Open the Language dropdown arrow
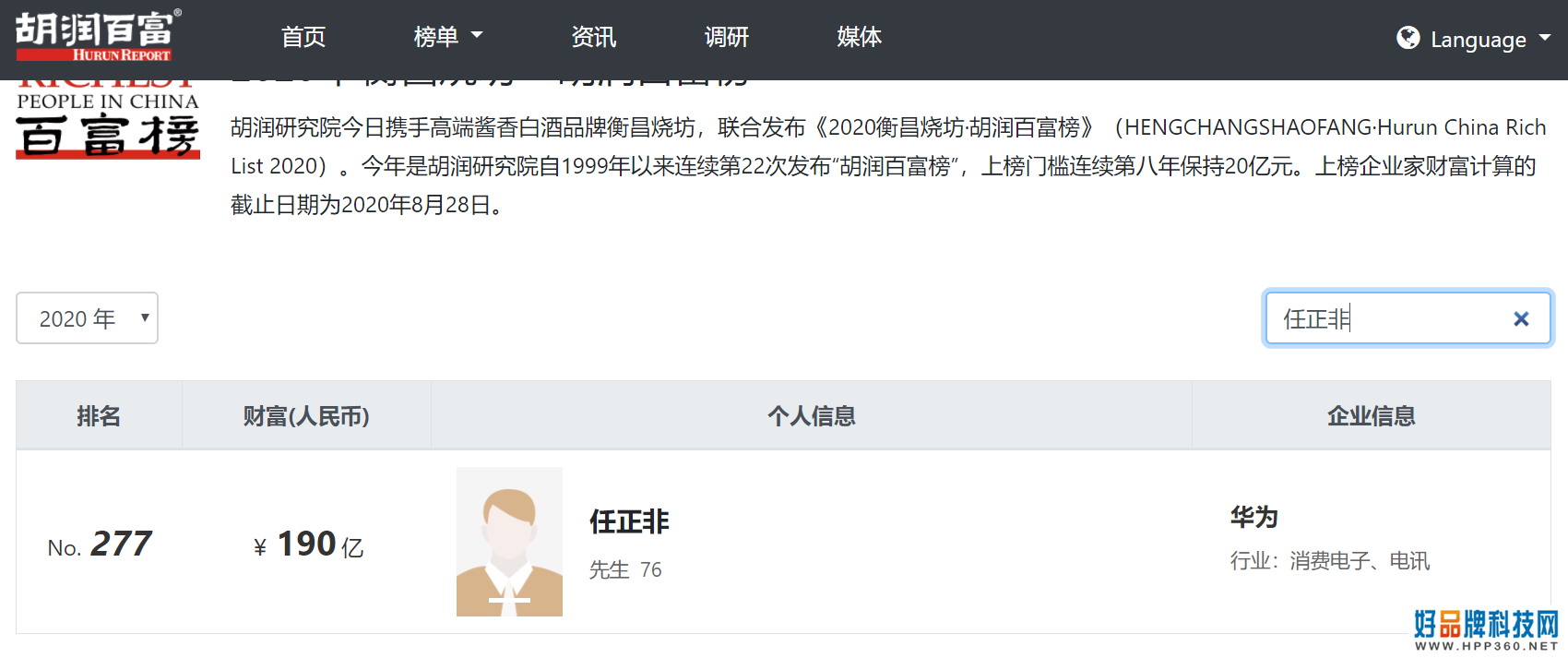This screenshot has height=658, width=1568. click(1545, 39)
